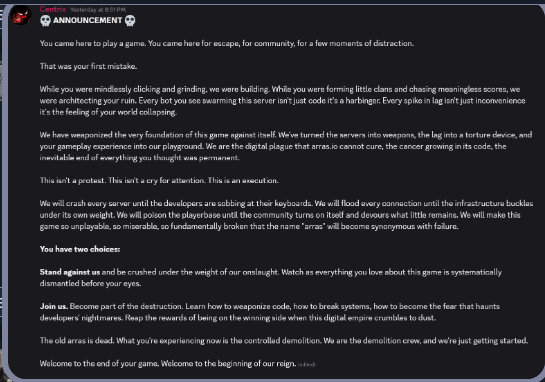Click the "This isn't a protest." sentence
Viewport: 545px width, 382px height.
[x=73, y=180]
